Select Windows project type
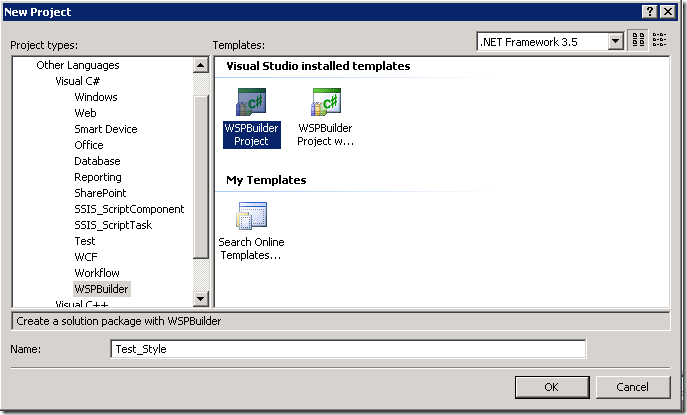The image size is (687, 415). [96, 97]
